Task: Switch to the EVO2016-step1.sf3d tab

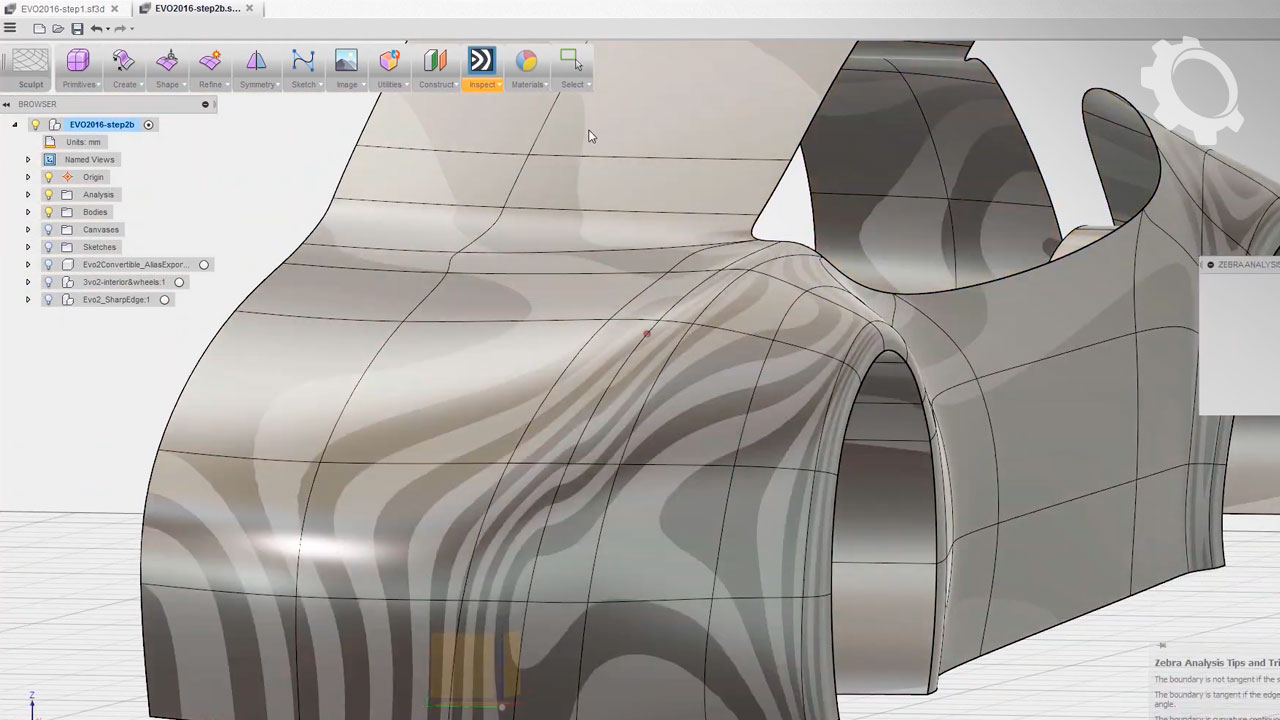Action: (x=62, y=9)
